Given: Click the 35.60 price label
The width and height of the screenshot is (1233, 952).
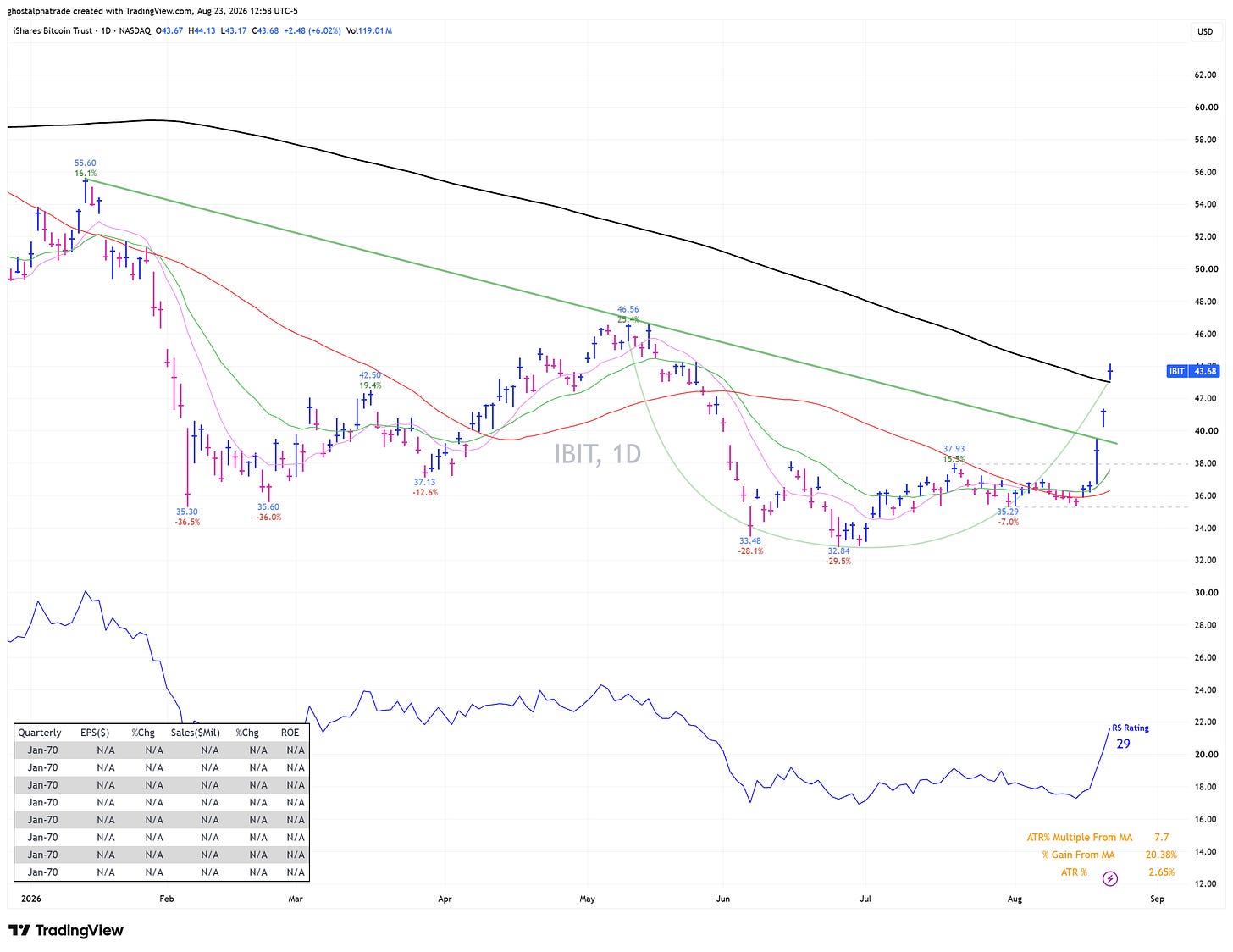Looking at the screenshot, I should 268,506.
